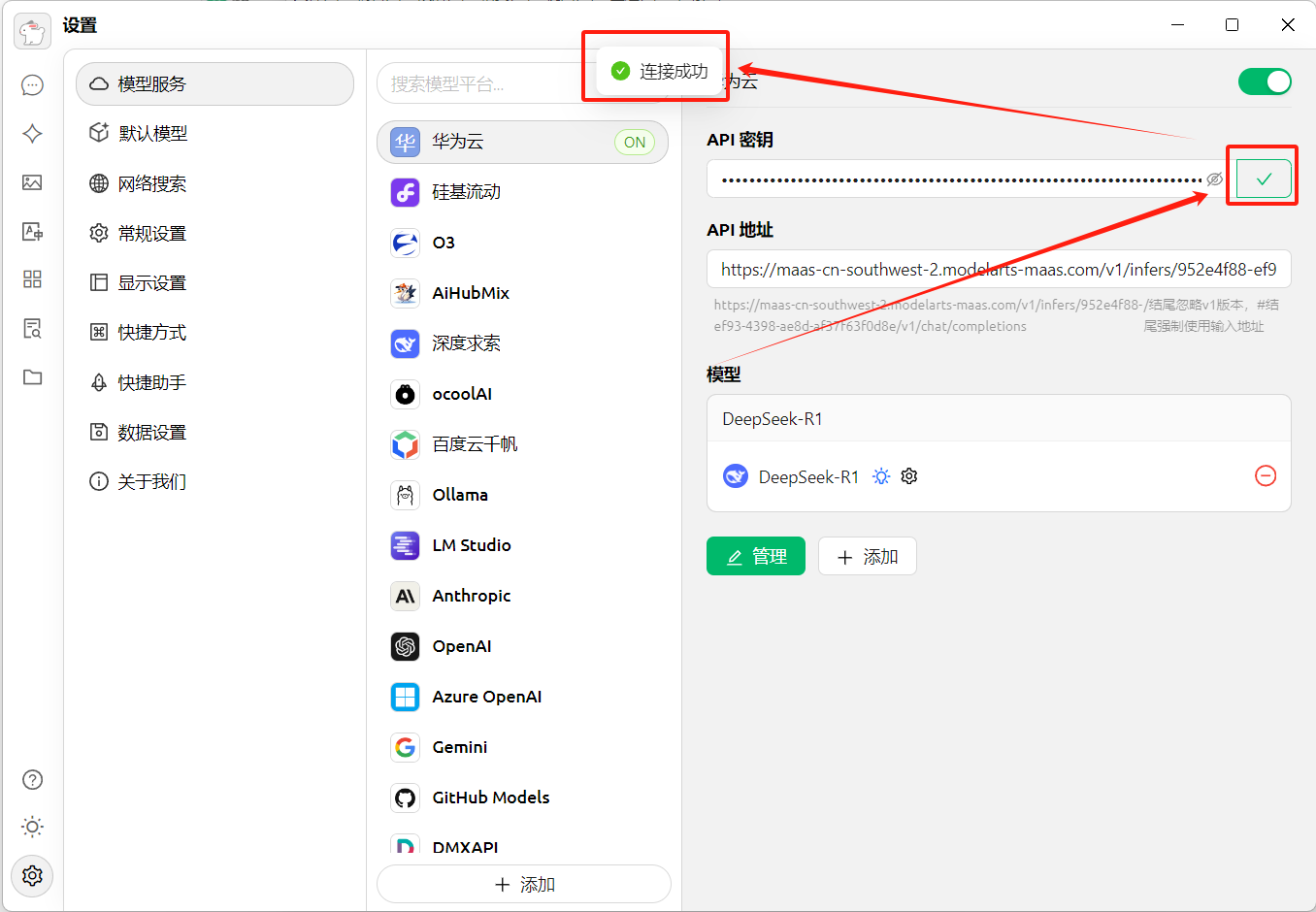
Task: Click the 管理 manage models button
Action: (x=756, y=556)
